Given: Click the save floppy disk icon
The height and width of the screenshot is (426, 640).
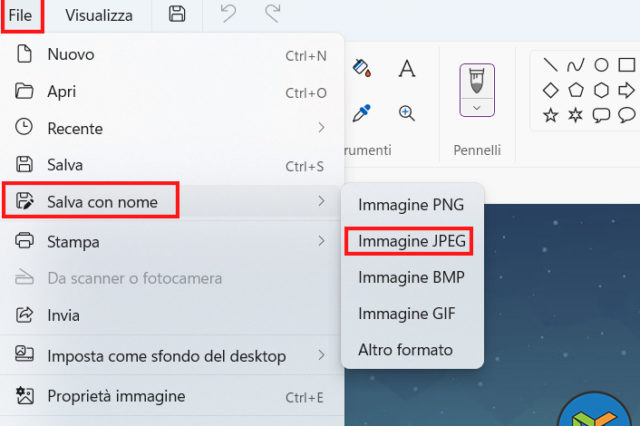Looking at the screenshot, I should [x=177, y=14].
